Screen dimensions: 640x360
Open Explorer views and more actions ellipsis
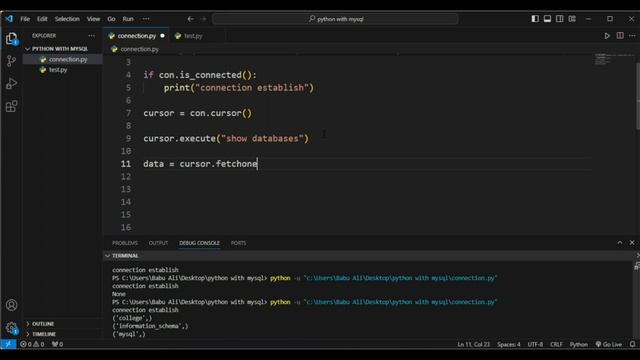(x=91, y=36)
